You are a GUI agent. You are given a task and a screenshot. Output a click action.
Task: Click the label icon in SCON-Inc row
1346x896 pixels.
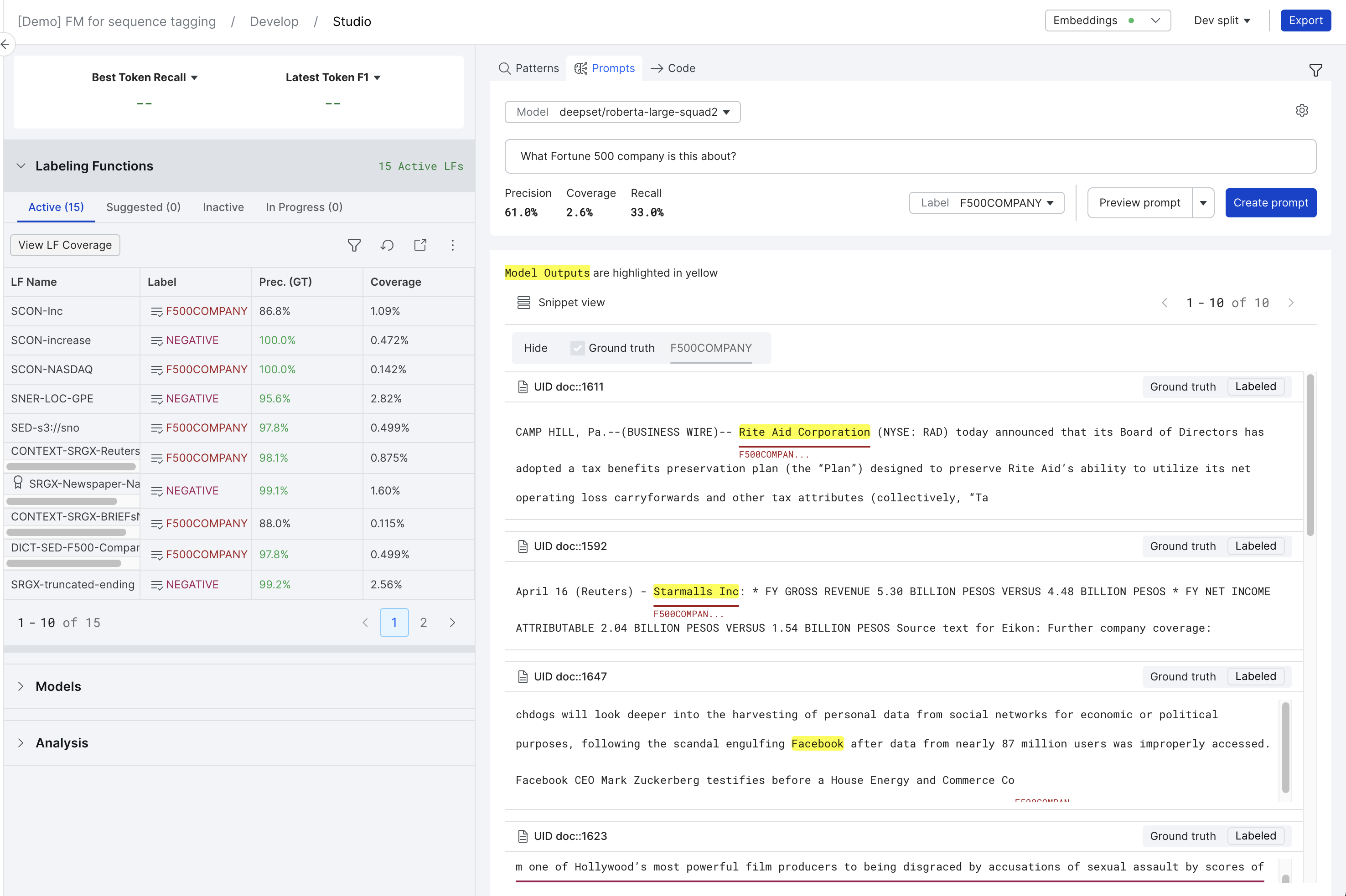[x=156, y=311]
